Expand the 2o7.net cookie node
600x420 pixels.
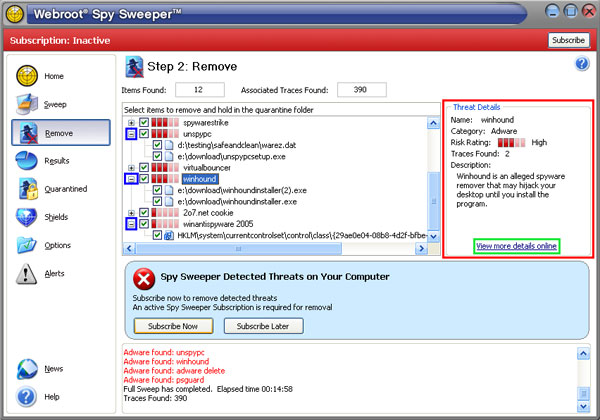(131, 213)
